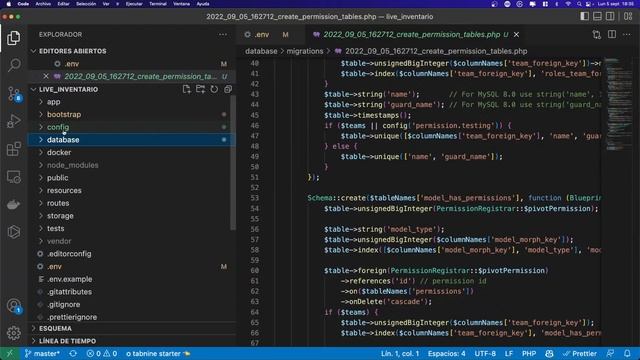Open Run and Debug view

point(13,121)
